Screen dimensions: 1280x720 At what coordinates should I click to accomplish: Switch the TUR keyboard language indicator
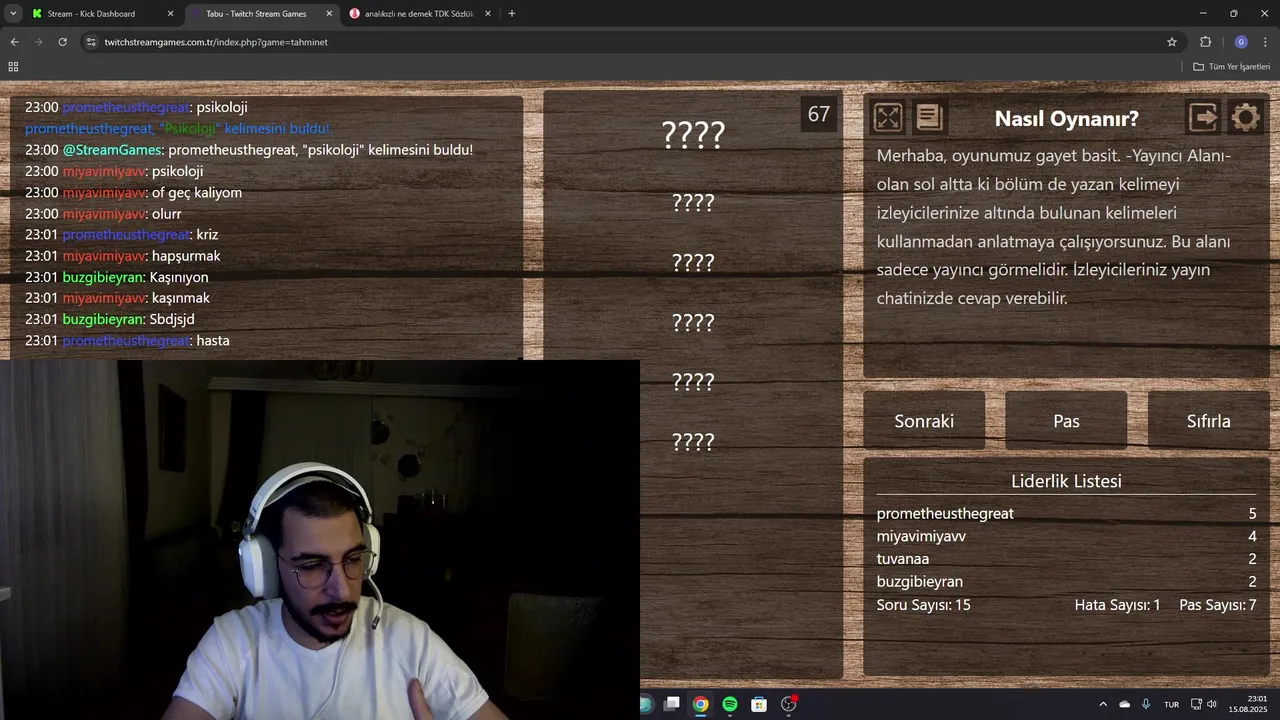pyautogui.click(x=1171, y=704)
